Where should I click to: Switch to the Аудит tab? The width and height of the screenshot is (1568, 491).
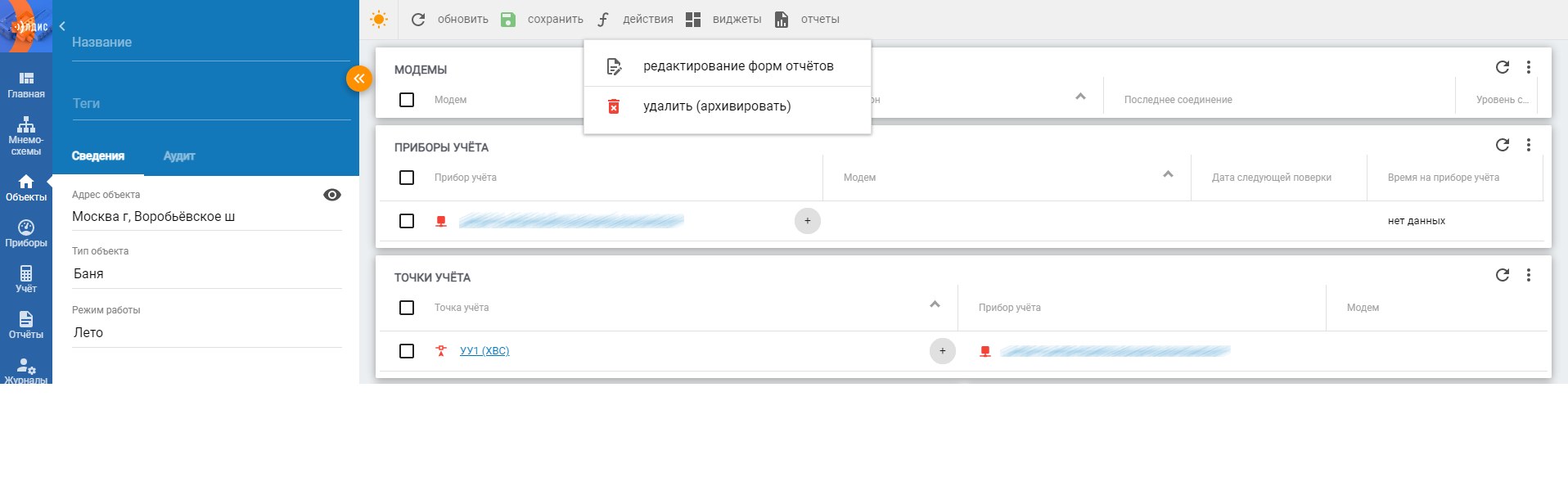179,155
